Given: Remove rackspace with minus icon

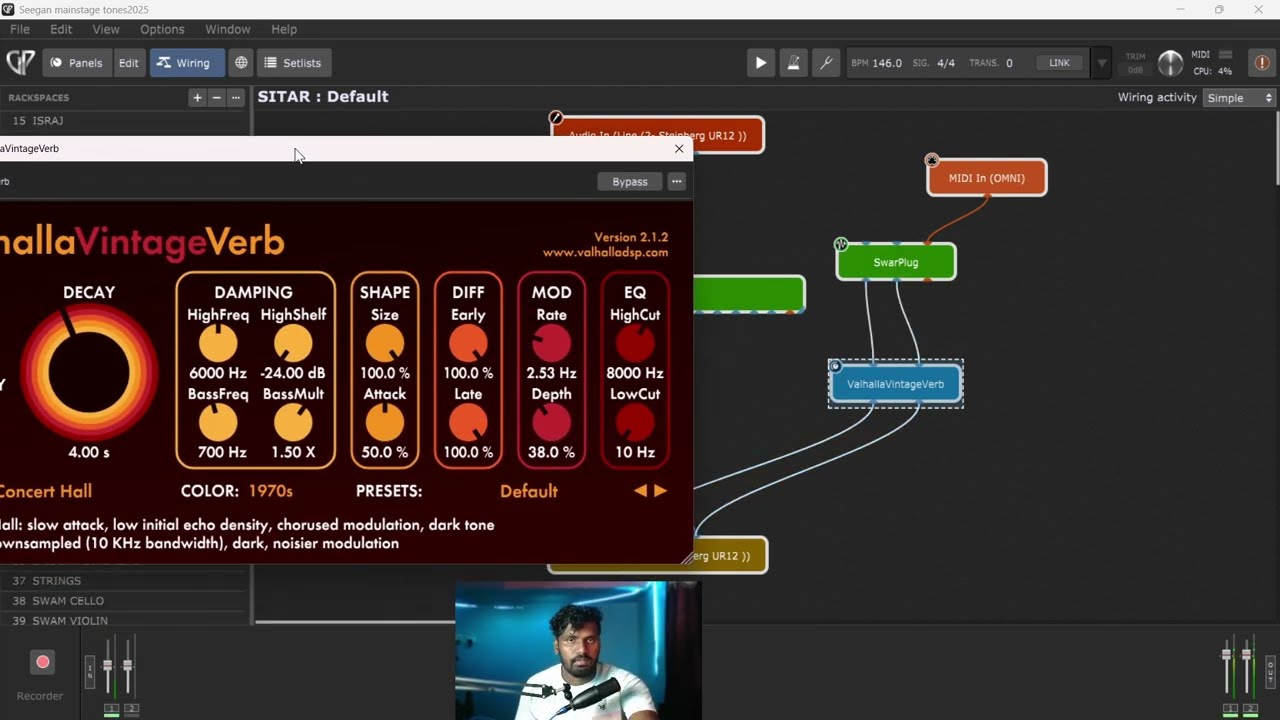Looking at the screenshot, I should pyautogui.click(x=216, y=97).
